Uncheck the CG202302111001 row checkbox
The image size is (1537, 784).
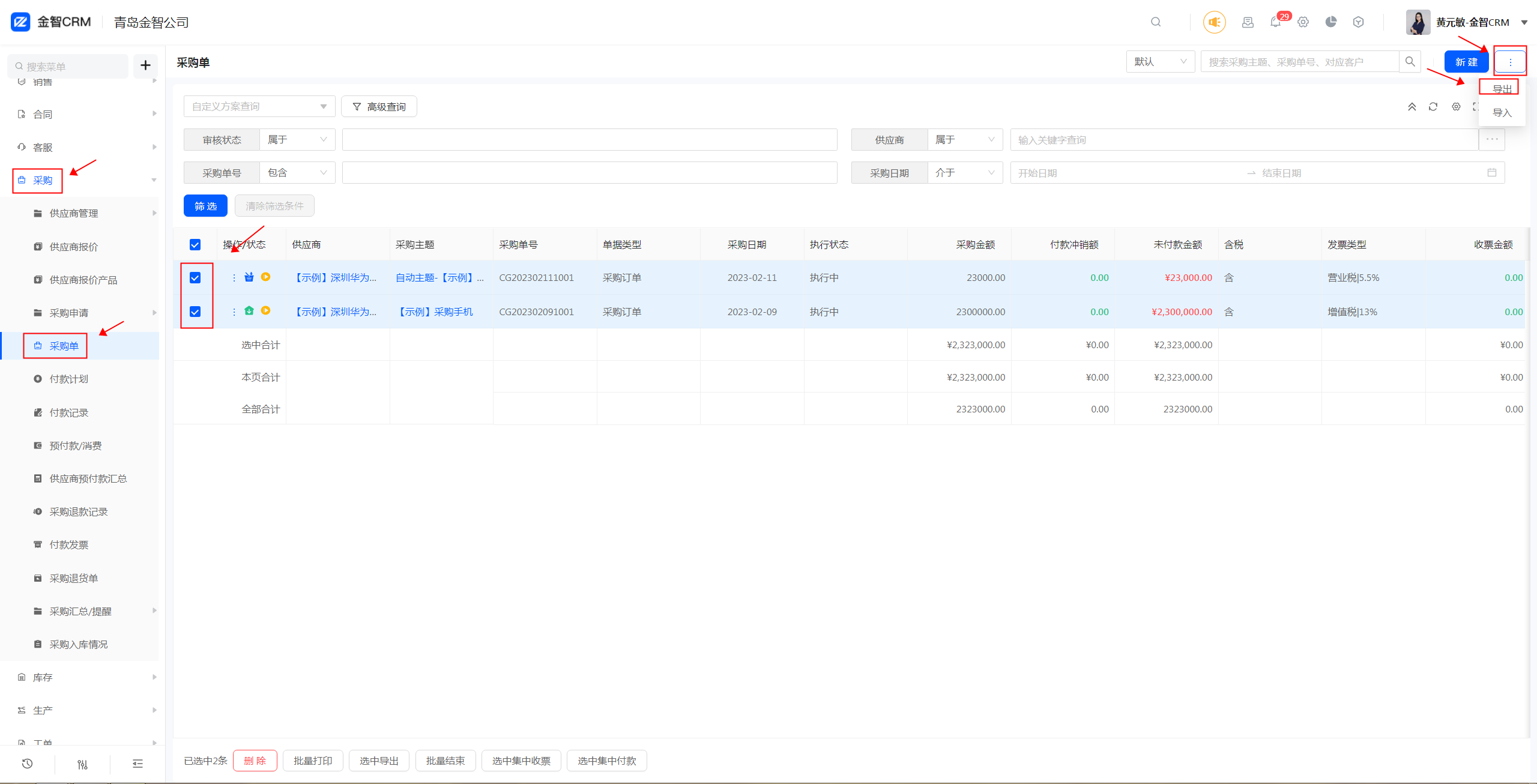point(195,278)
